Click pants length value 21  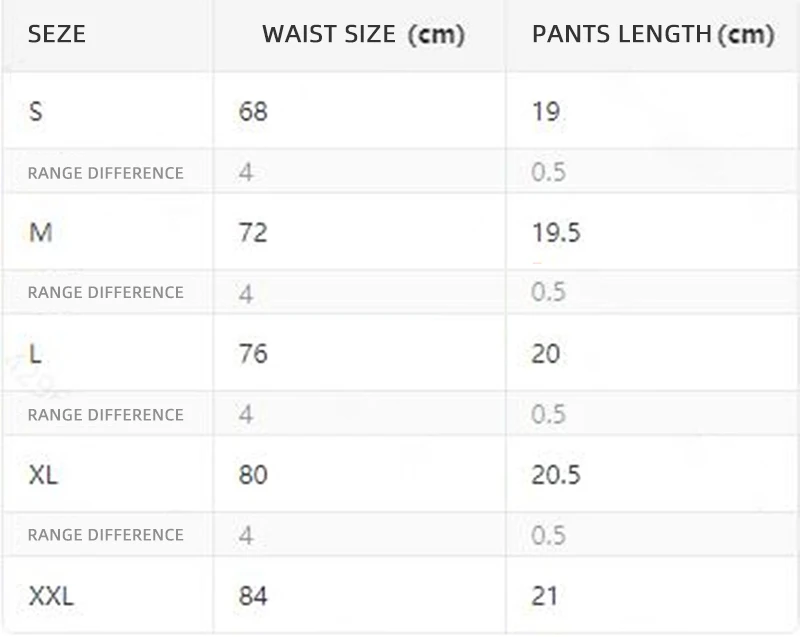pyautogui.click(x=544, y=596)
